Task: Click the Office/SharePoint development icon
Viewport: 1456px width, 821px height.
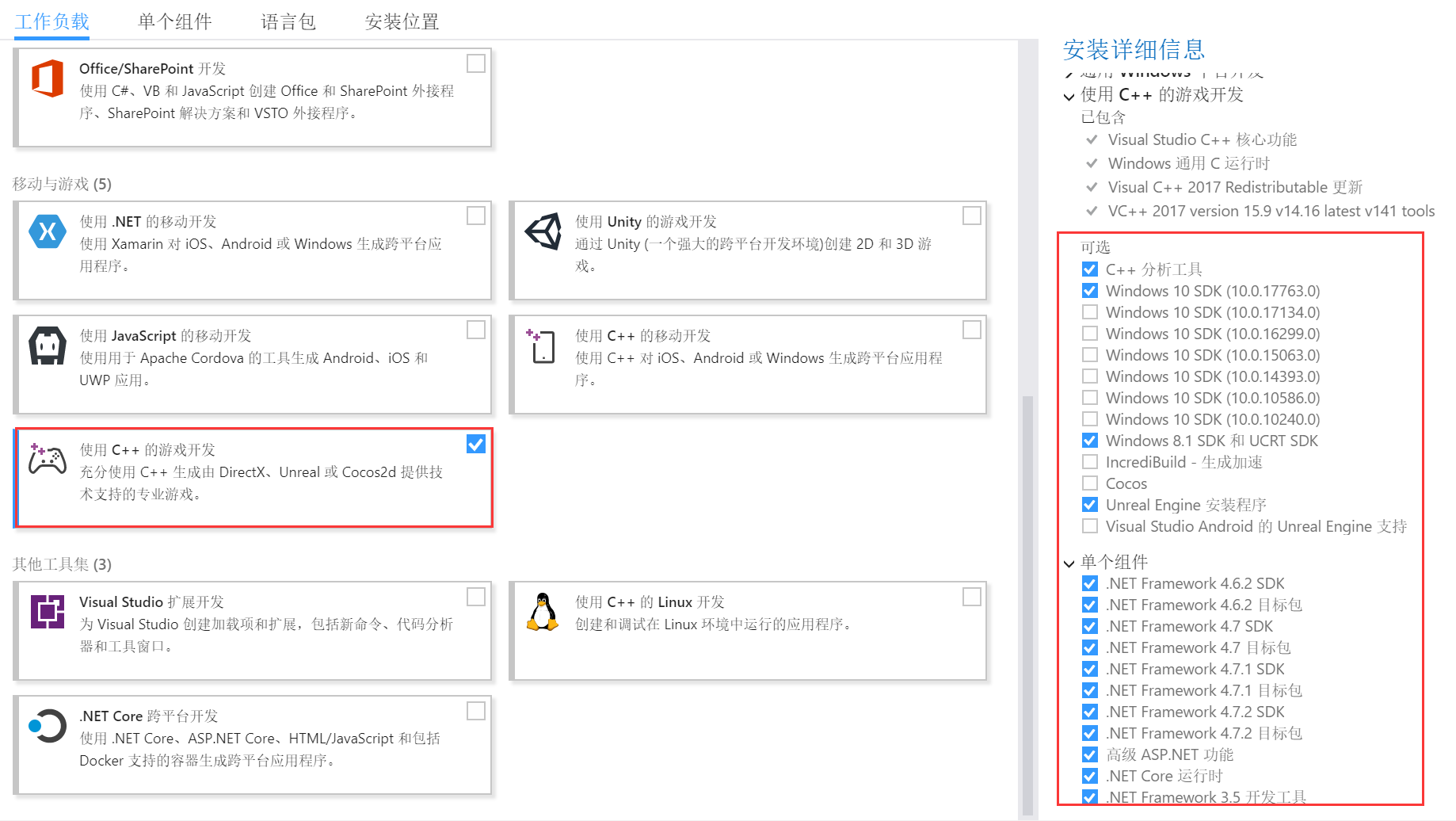Action: pos(47,77)
